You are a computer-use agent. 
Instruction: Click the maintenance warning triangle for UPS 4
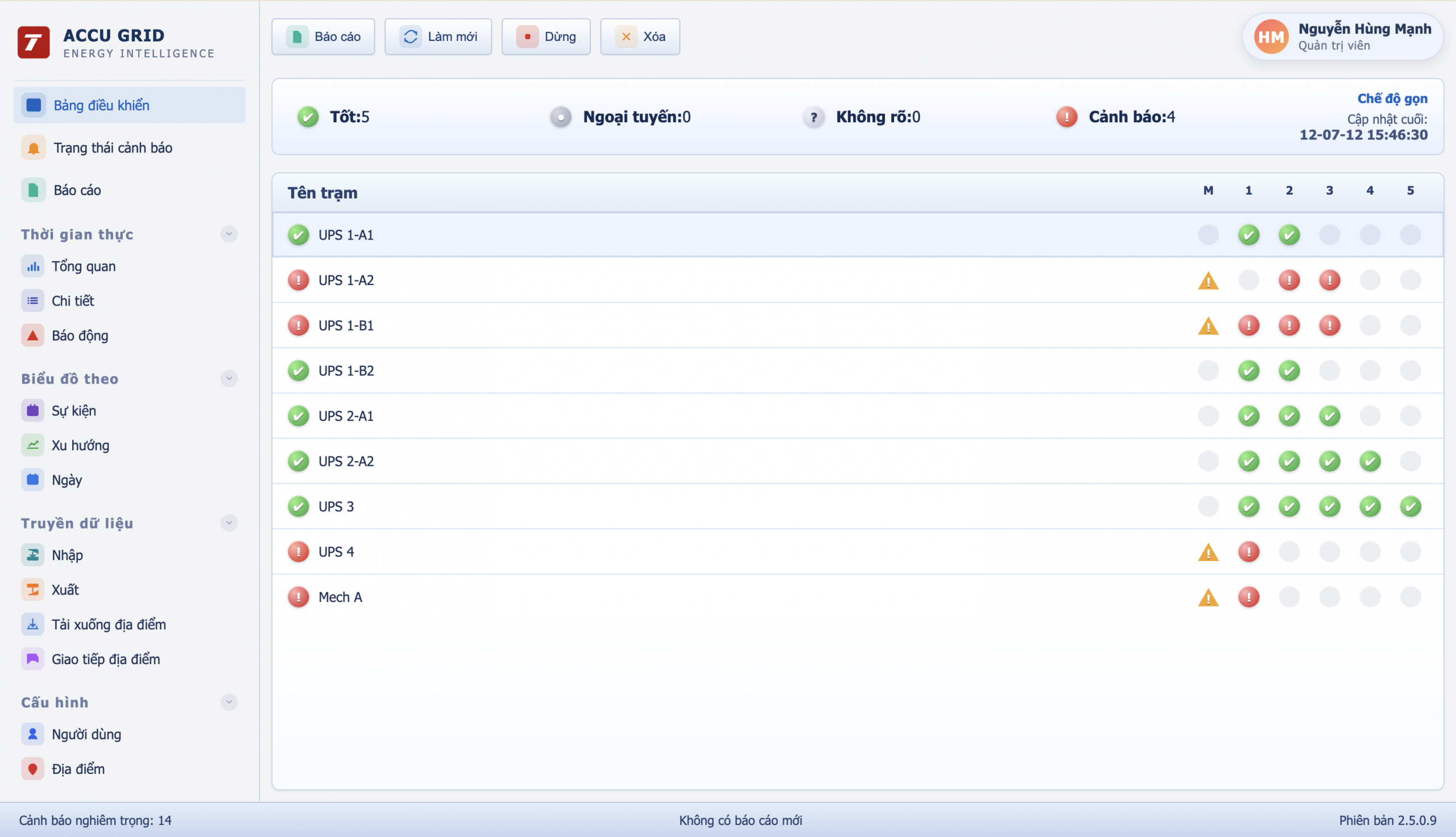coord(1208,552)
